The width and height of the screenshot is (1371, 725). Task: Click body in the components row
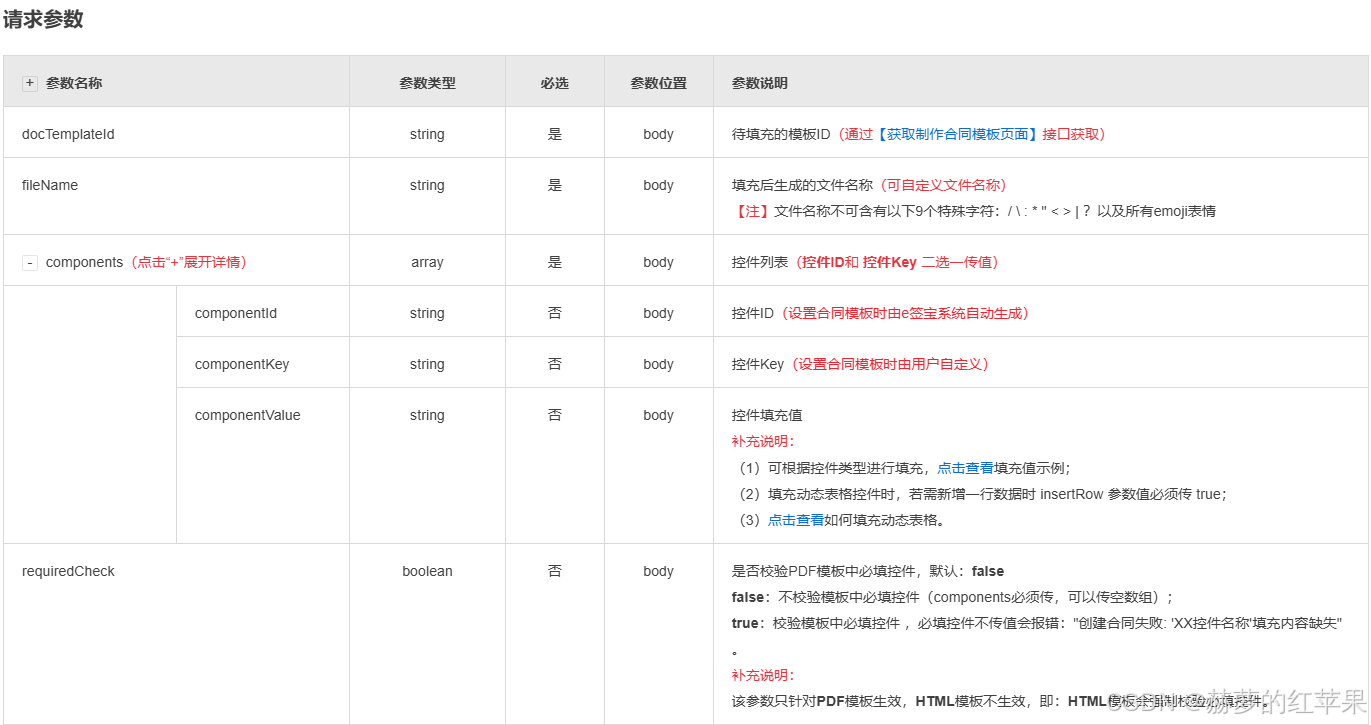pyautogui.click(x=658, y=262)
